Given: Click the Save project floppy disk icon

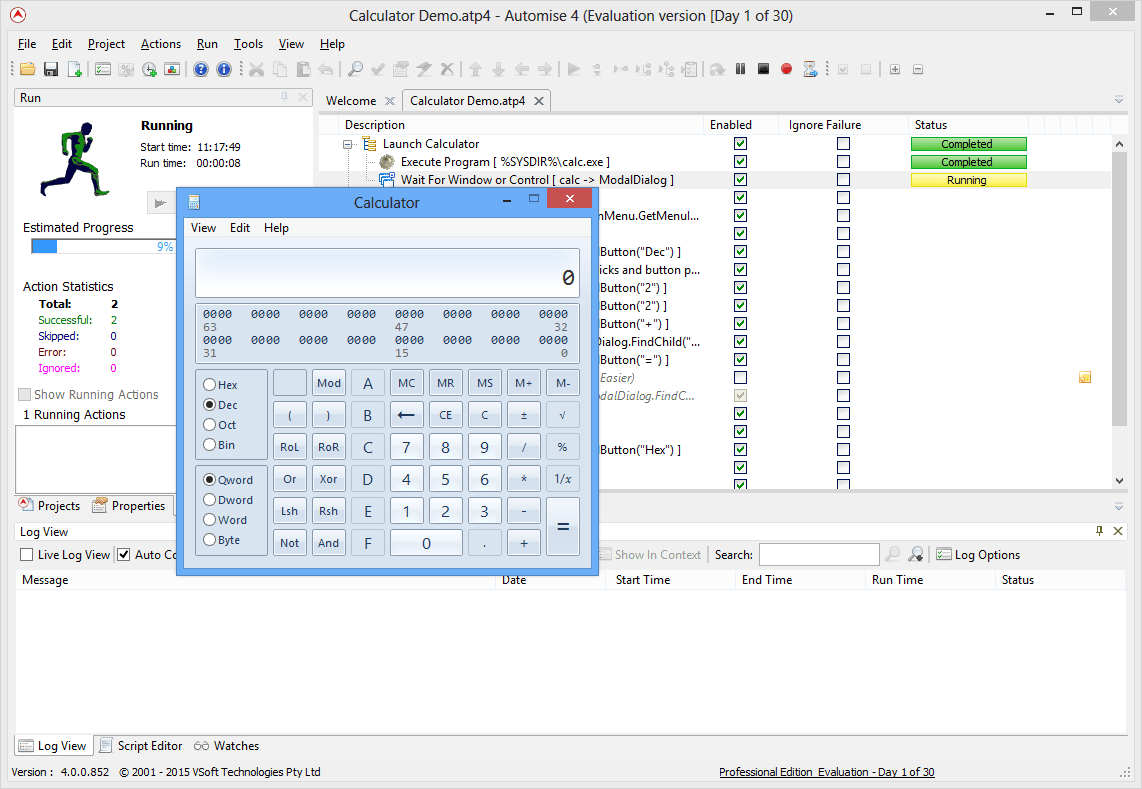Looking at the screenshot, I should (x=50, y=69).
